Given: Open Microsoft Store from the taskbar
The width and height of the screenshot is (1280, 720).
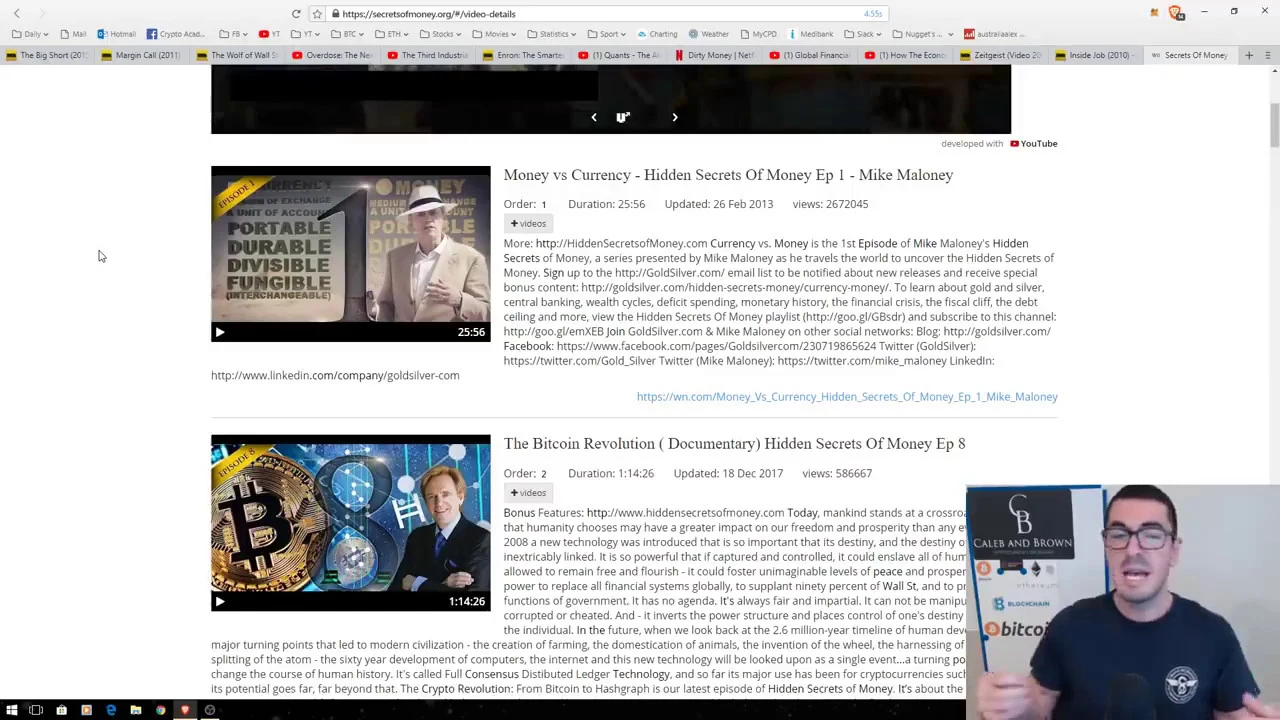Looking at the screenshot, I should [61, 710].
